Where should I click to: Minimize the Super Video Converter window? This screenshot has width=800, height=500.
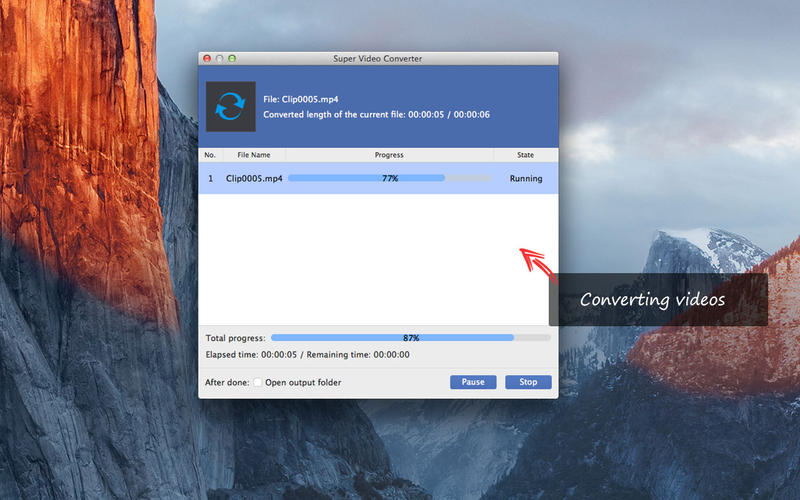tap(219, 59)
